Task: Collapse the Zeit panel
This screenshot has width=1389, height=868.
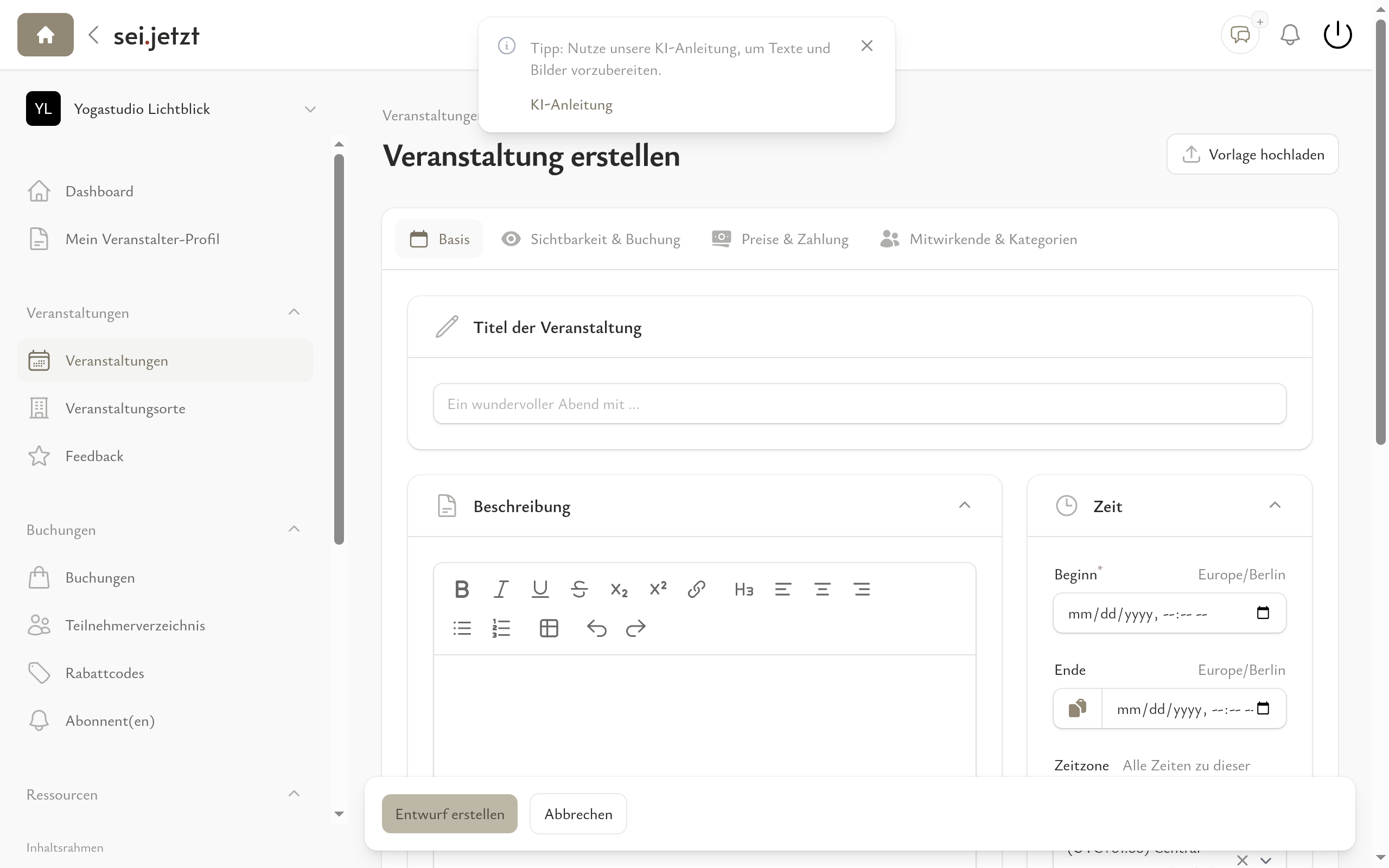Action: (x=1276, y=505)
